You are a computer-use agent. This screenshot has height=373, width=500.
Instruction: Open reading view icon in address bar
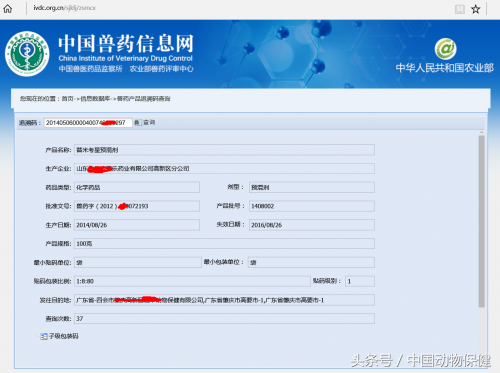(460, 9)
